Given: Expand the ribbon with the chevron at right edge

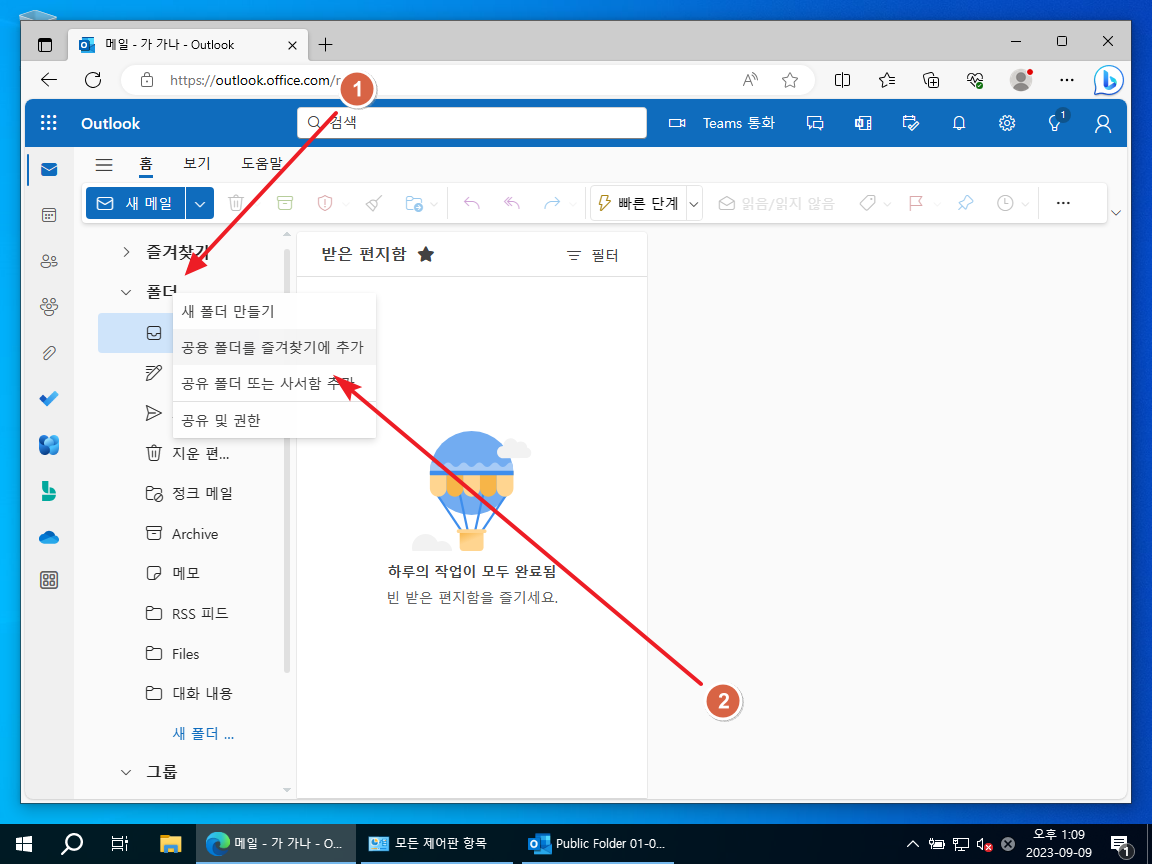Looking at the screenshot, I should (1116, 213).
